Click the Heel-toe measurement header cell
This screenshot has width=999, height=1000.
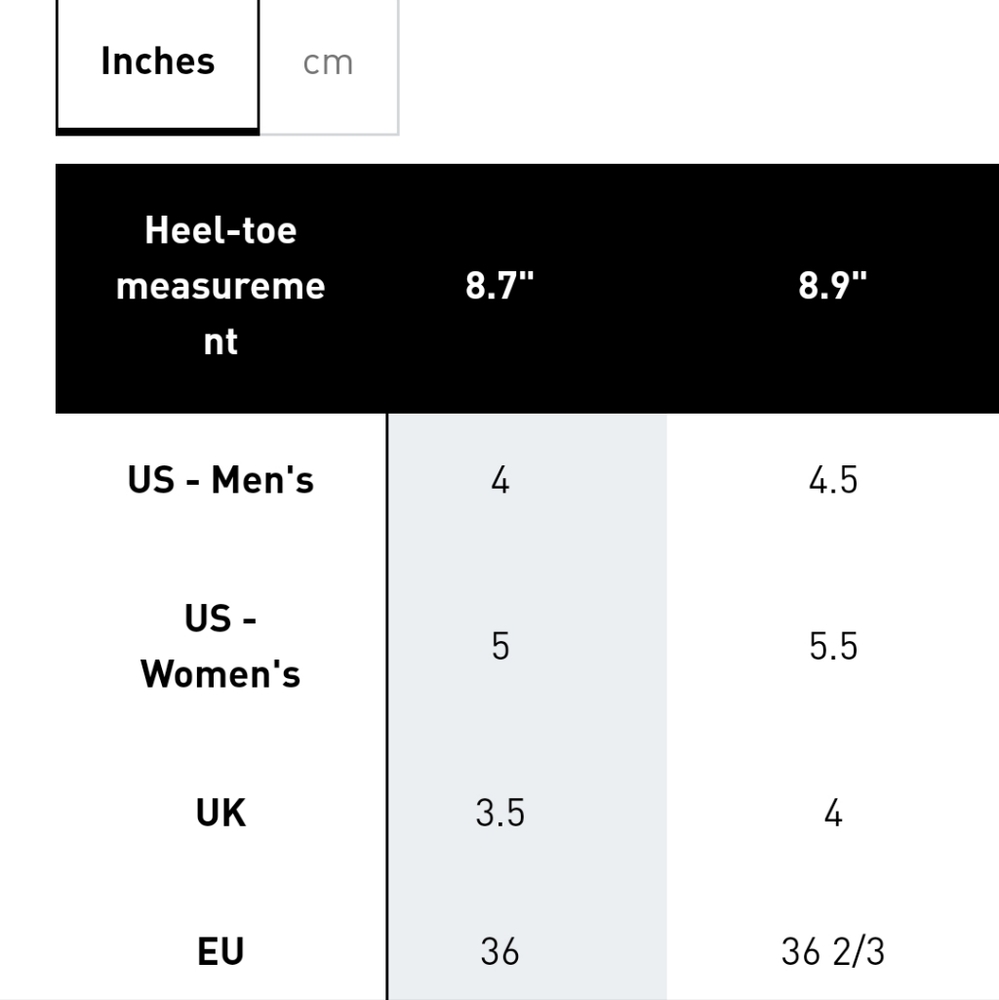[x=221, y=286]
